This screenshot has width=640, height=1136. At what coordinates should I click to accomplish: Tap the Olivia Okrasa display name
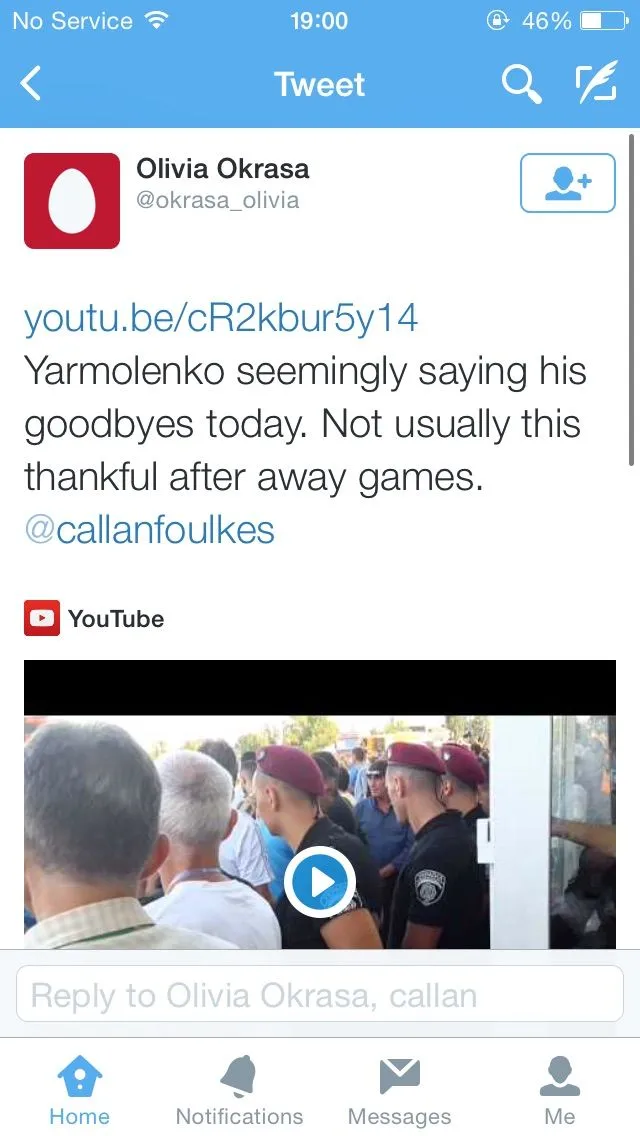pyautogui.click(x=223, y=169)
